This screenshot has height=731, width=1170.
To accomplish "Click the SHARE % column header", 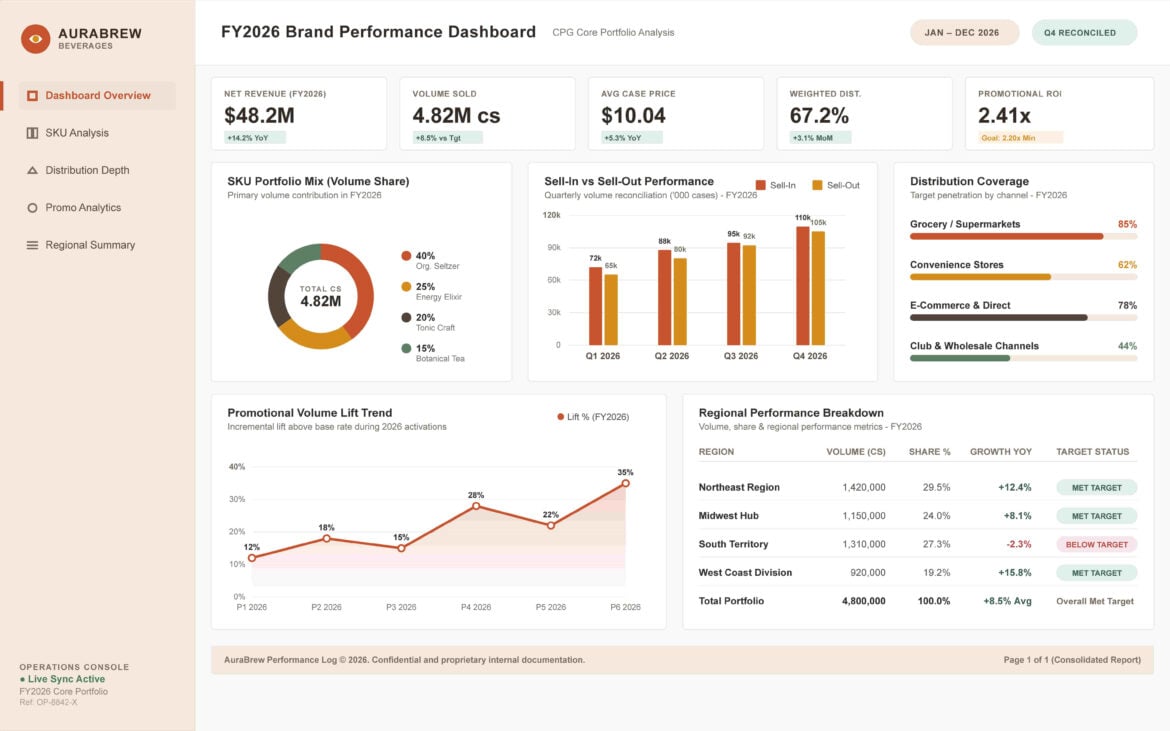I will pyautogui.click(x=930, y=452).
